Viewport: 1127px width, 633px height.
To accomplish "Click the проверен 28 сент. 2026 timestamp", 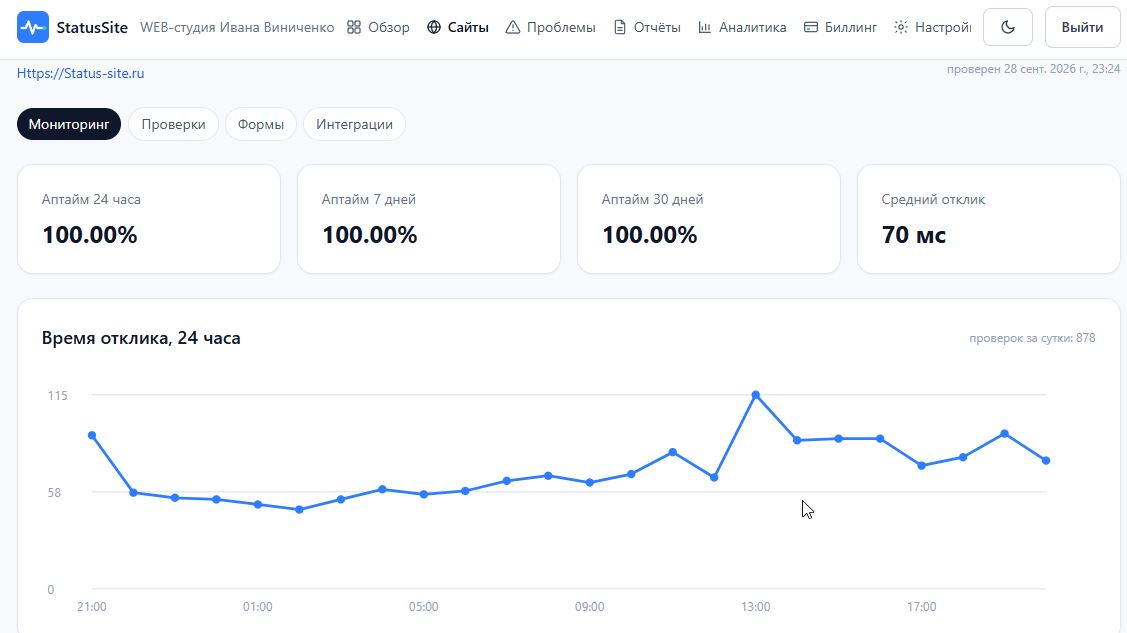I will coord(1033,69).
